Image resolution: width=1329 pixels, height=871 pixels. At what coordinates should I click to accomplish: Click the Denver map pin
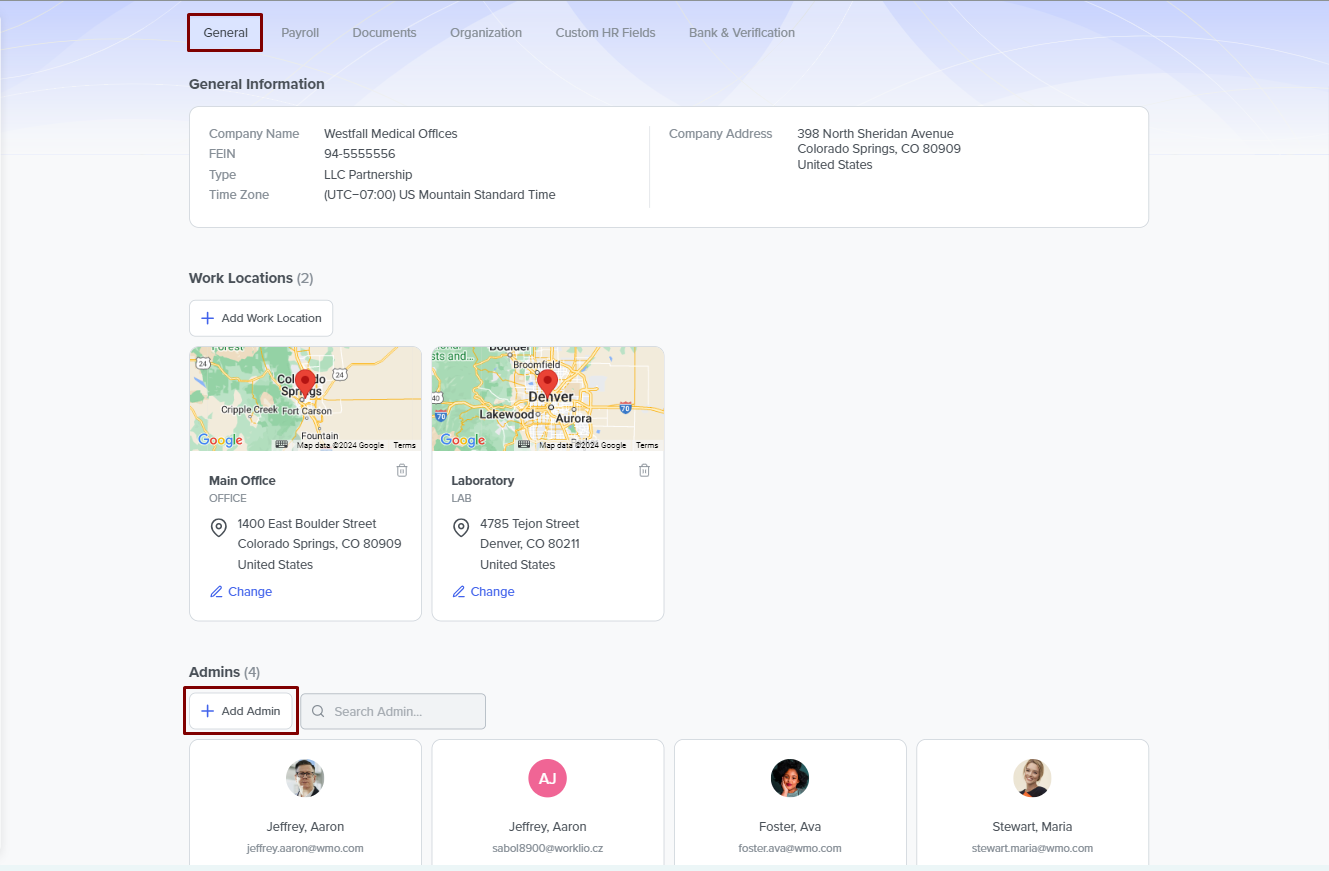[547, 386]
